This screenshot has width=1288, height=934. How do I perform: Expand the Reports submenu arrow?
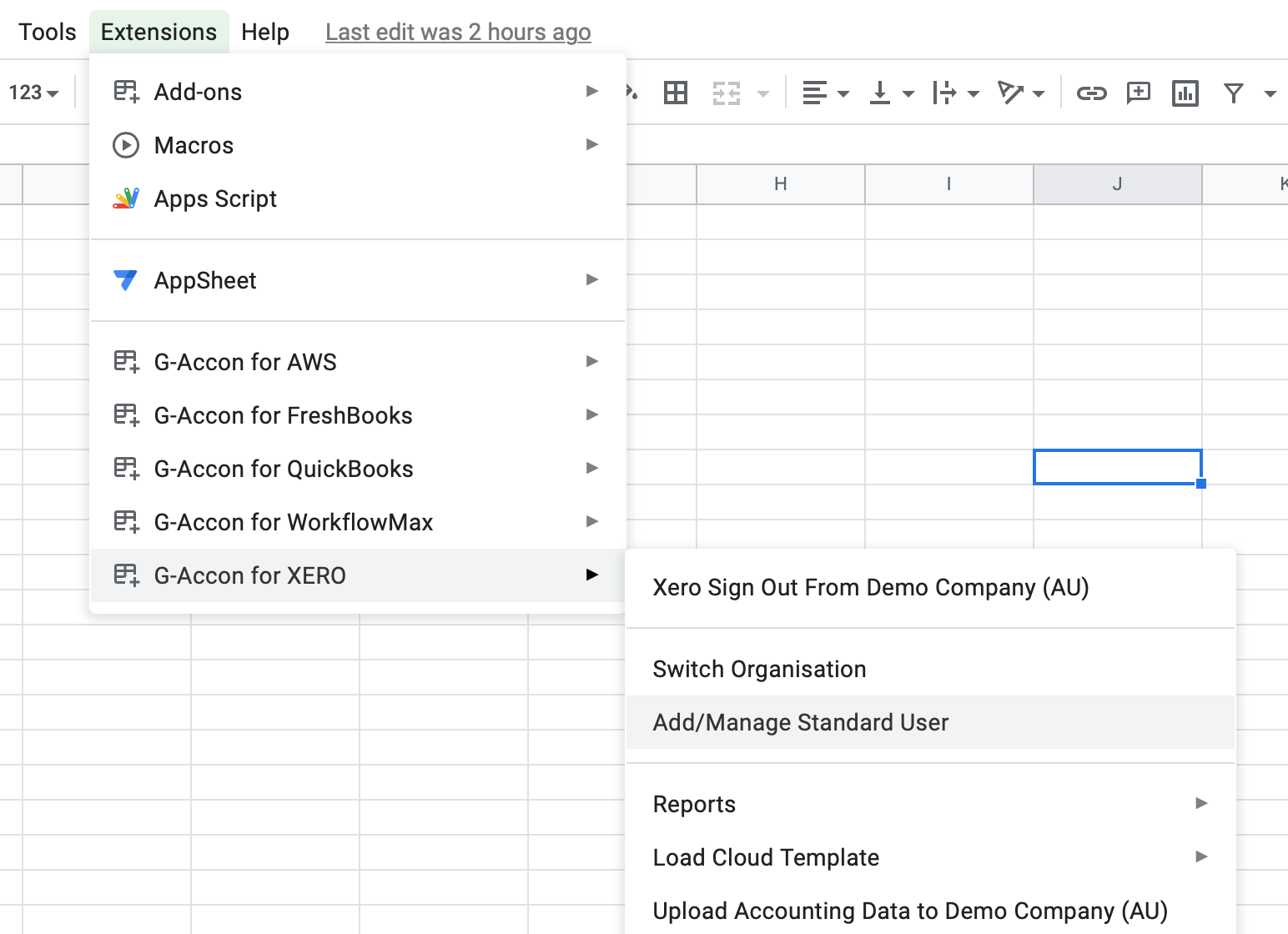[1201, 803]
